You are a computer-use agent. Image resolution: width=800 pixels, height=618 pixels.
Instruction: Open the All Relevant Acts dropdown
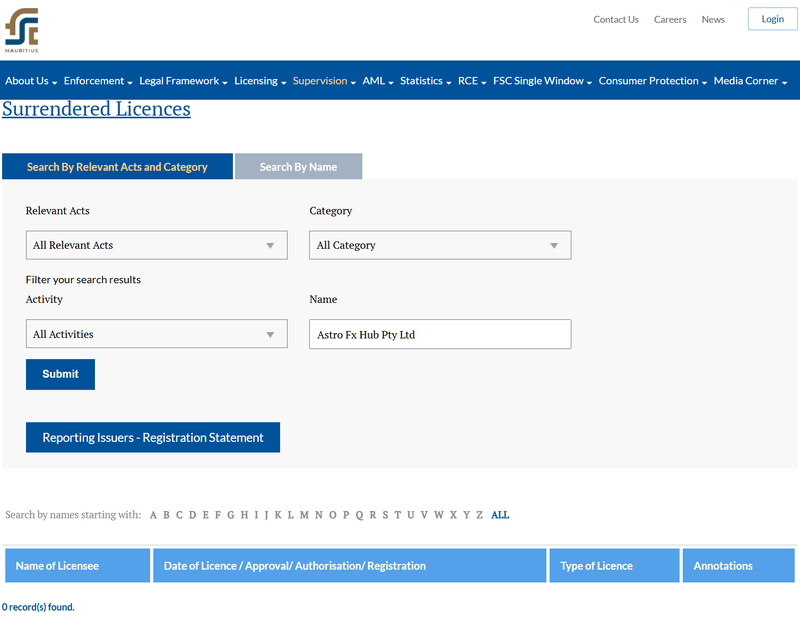coord(157,245)
